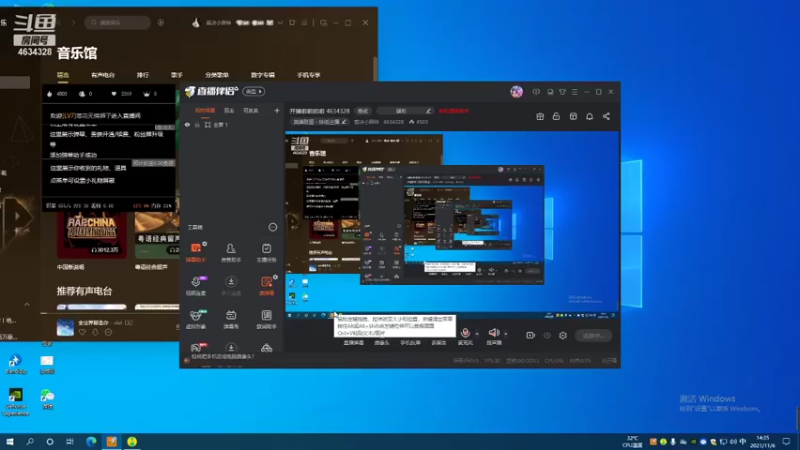
Task: Click the start-streaming button at bottom right
Action: point(593,335)
